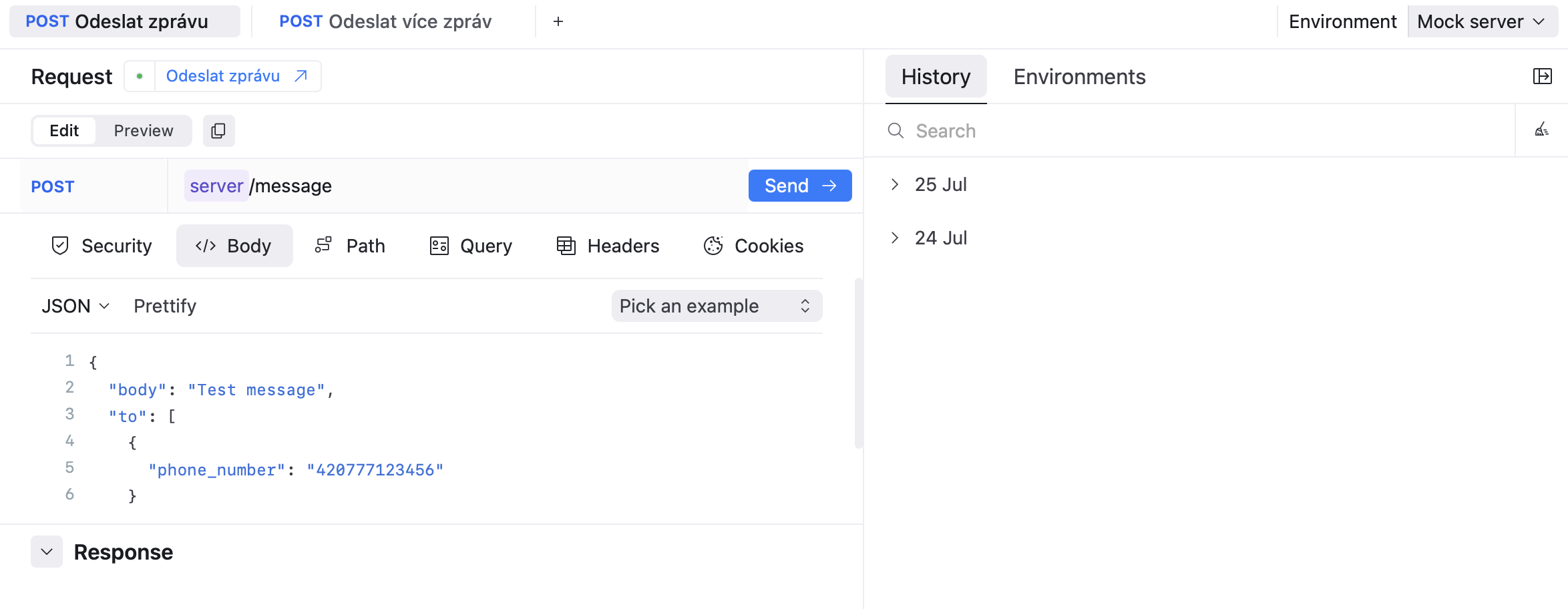Switch to Preview mode
Image resolution: width=1568 pixels, height=609 pixels.
click(x=143, y=131)
